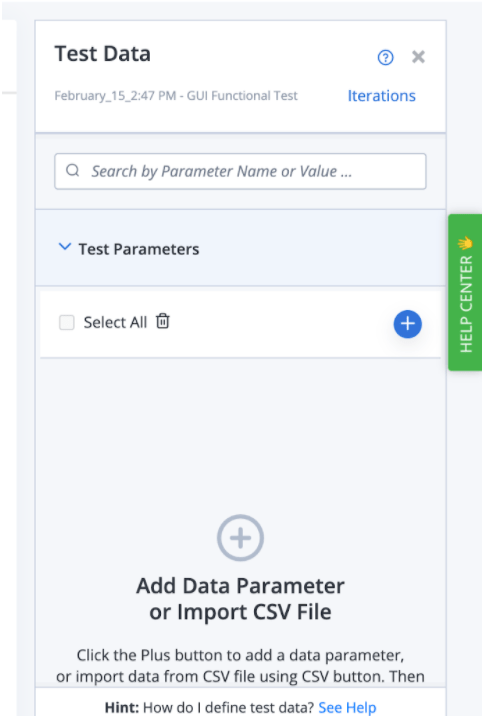Click the search magnifier icon
490x716 pixels.
click(x=73, y=171)
